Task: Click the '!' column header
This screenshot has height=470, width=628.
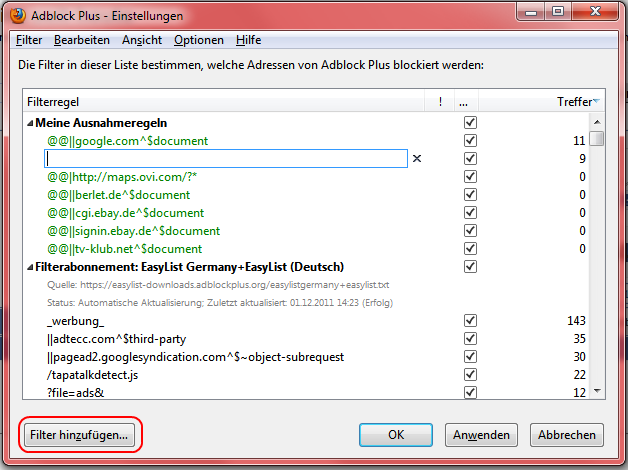Action: click(440, 101)
